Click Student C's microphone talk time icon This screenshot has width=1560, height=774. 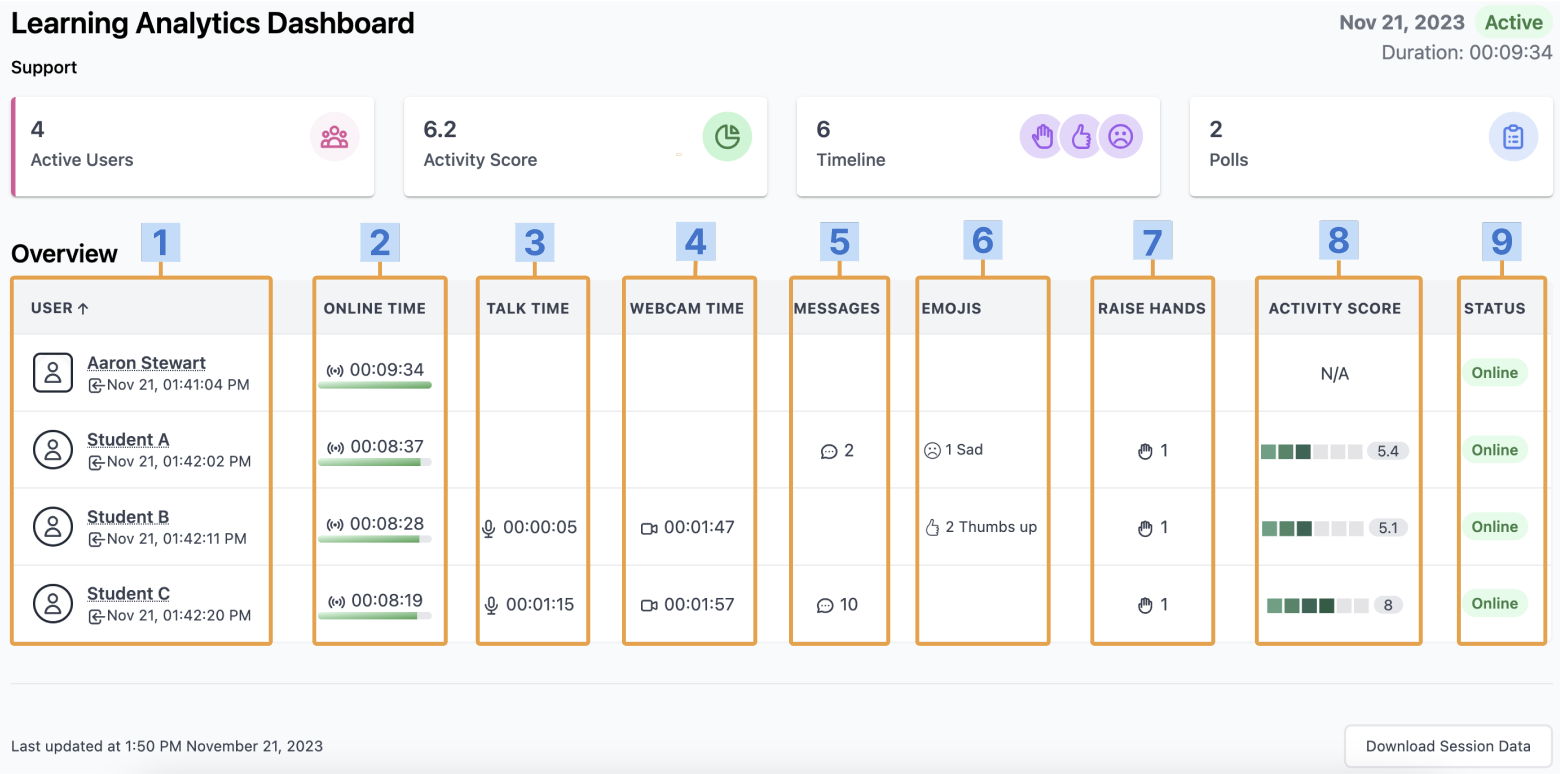[491, 605]
